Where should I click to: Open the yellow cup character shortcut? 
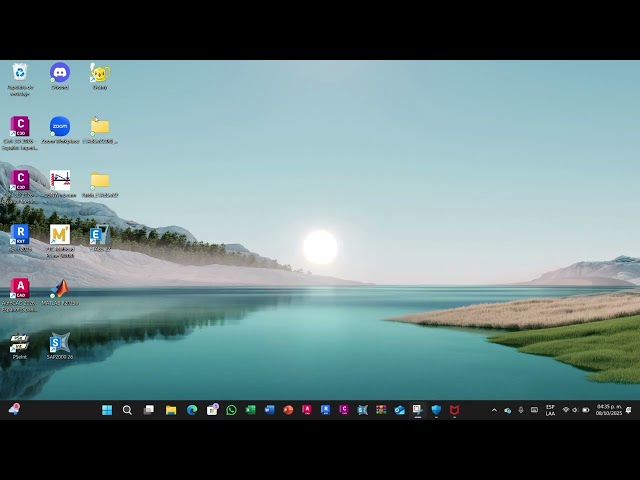coord(100,76)
